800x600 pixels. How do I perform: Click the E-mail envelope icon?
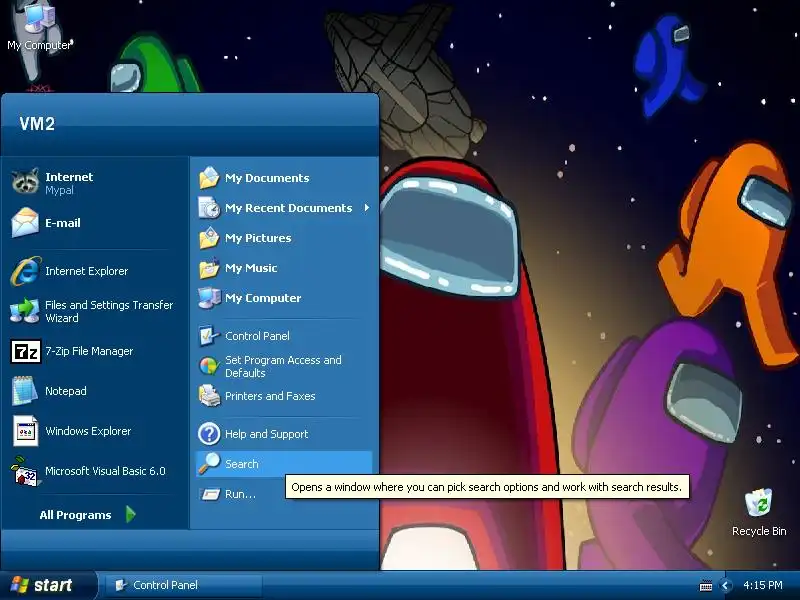tap(25, 223)
